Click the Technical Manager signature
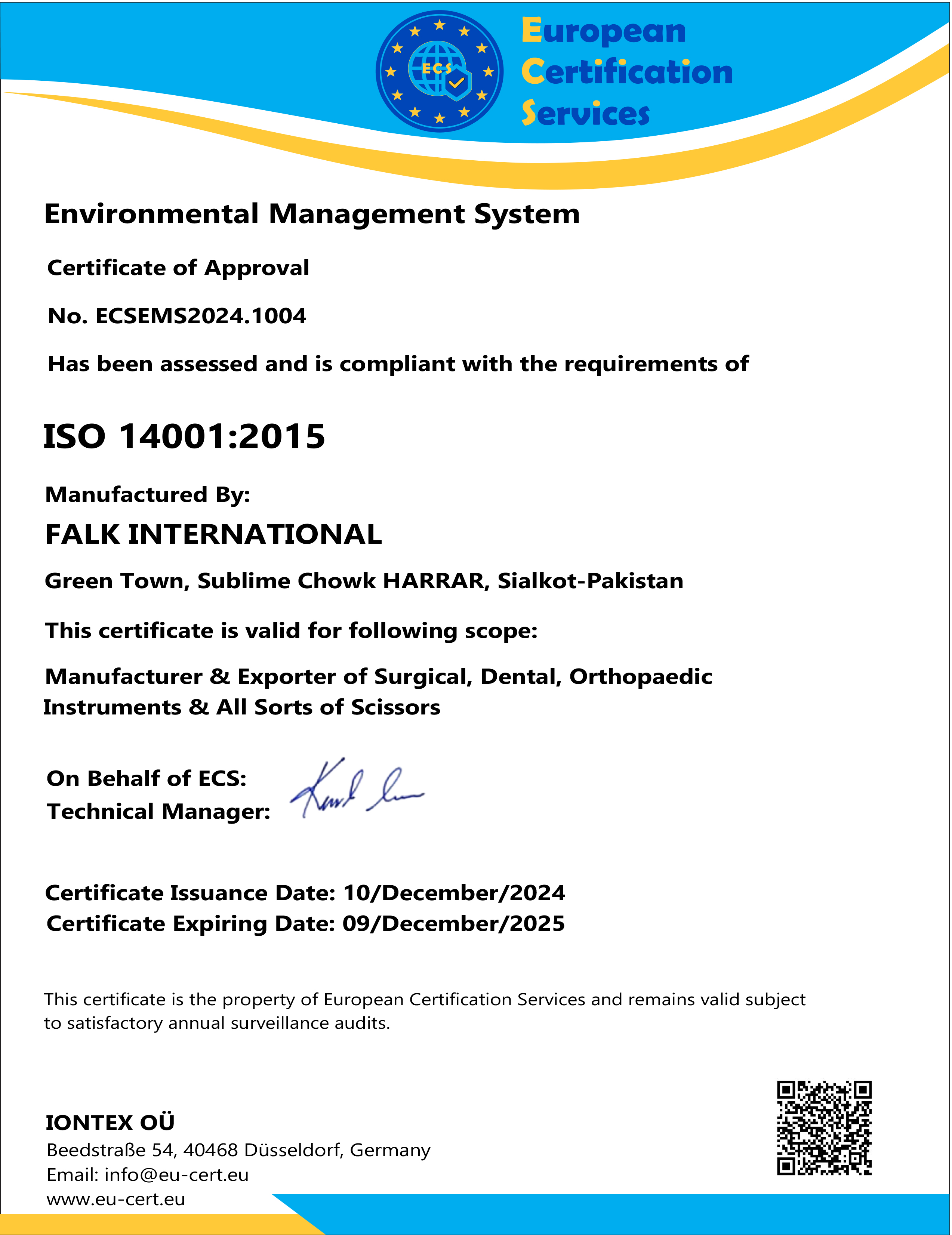 [357, 788]
